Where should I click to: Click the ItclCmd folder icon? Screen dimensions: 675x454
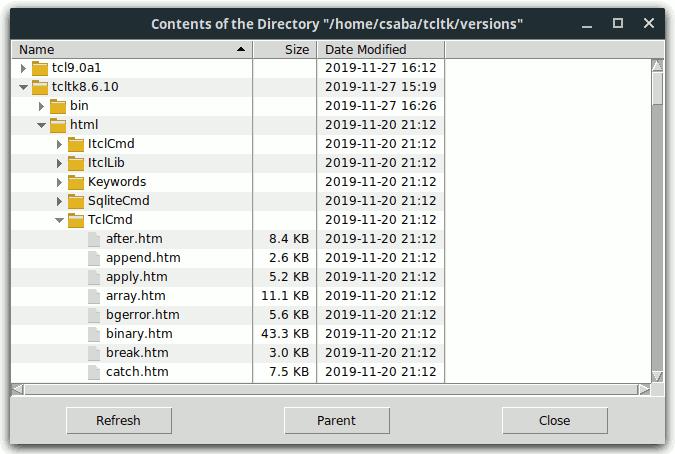tap(76, 144)
